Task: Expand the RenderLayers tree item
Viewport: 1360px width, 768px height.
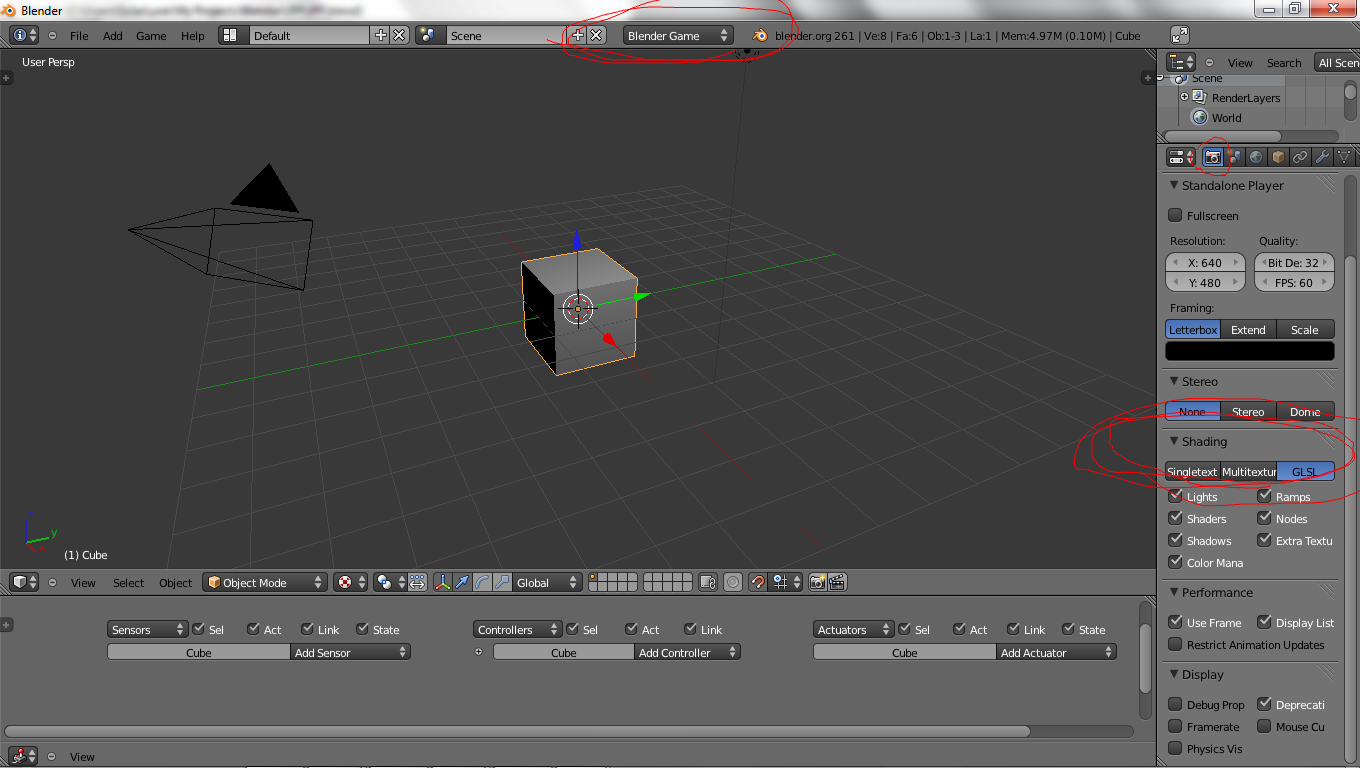Action: click(1184, 97)
